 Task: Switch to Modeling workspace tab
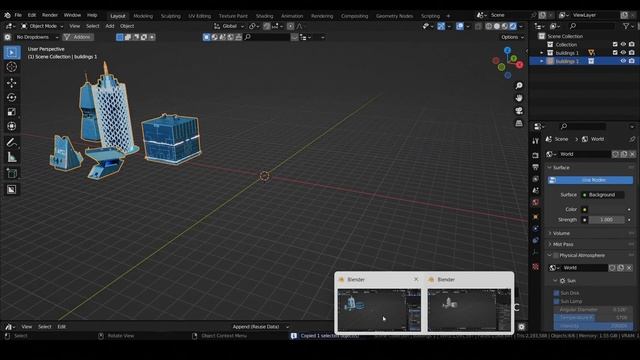(143, 16)
